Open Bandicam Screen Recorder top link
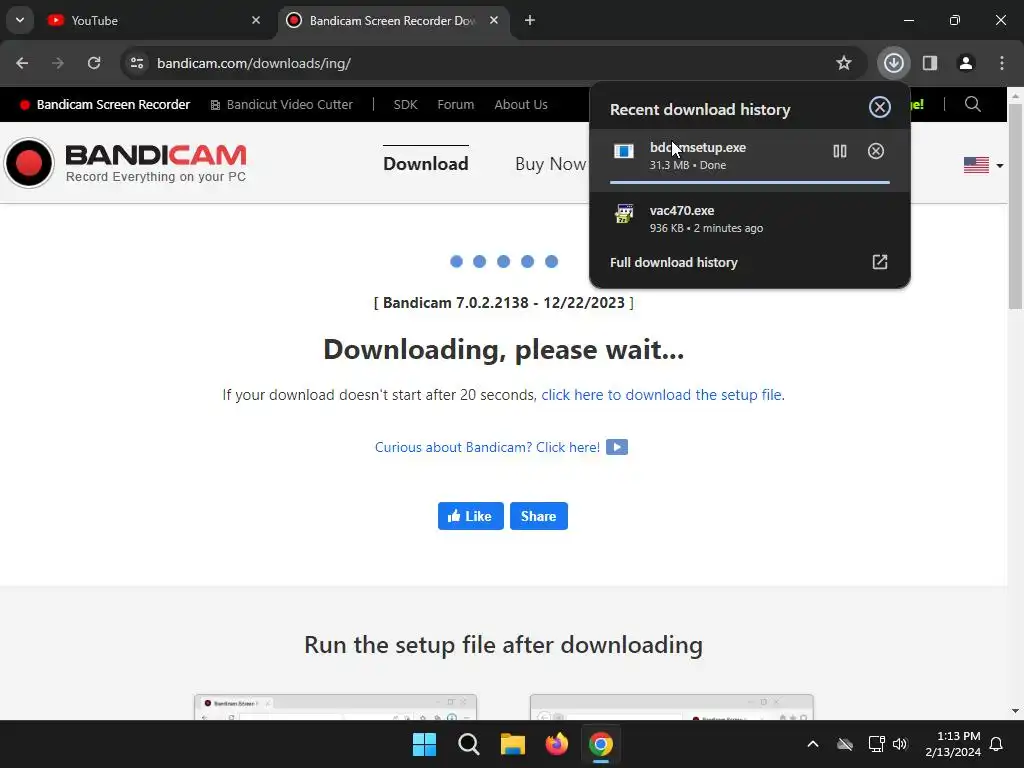The width and height of the screenshot is (1024, 768). [x=105, y=104]
